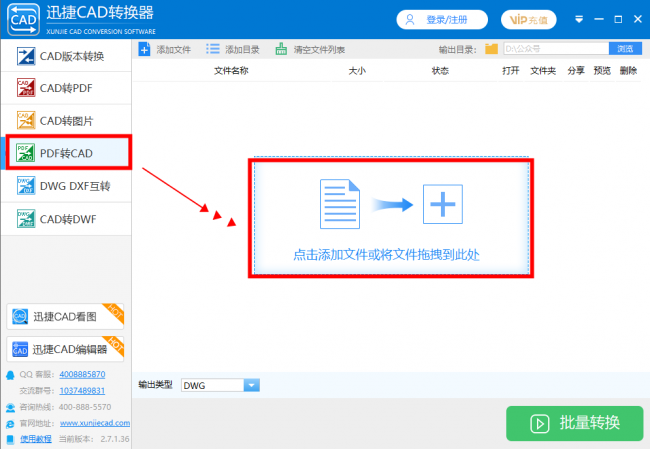
Task: Click the 输出目录 label
Action: click(458, 50)
